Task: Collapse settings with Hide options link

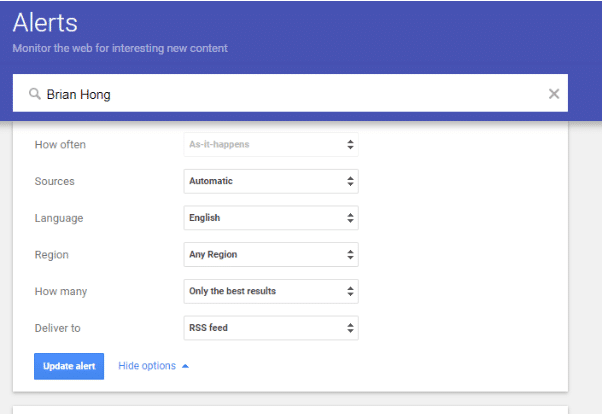Action: [x=154, y=366]
